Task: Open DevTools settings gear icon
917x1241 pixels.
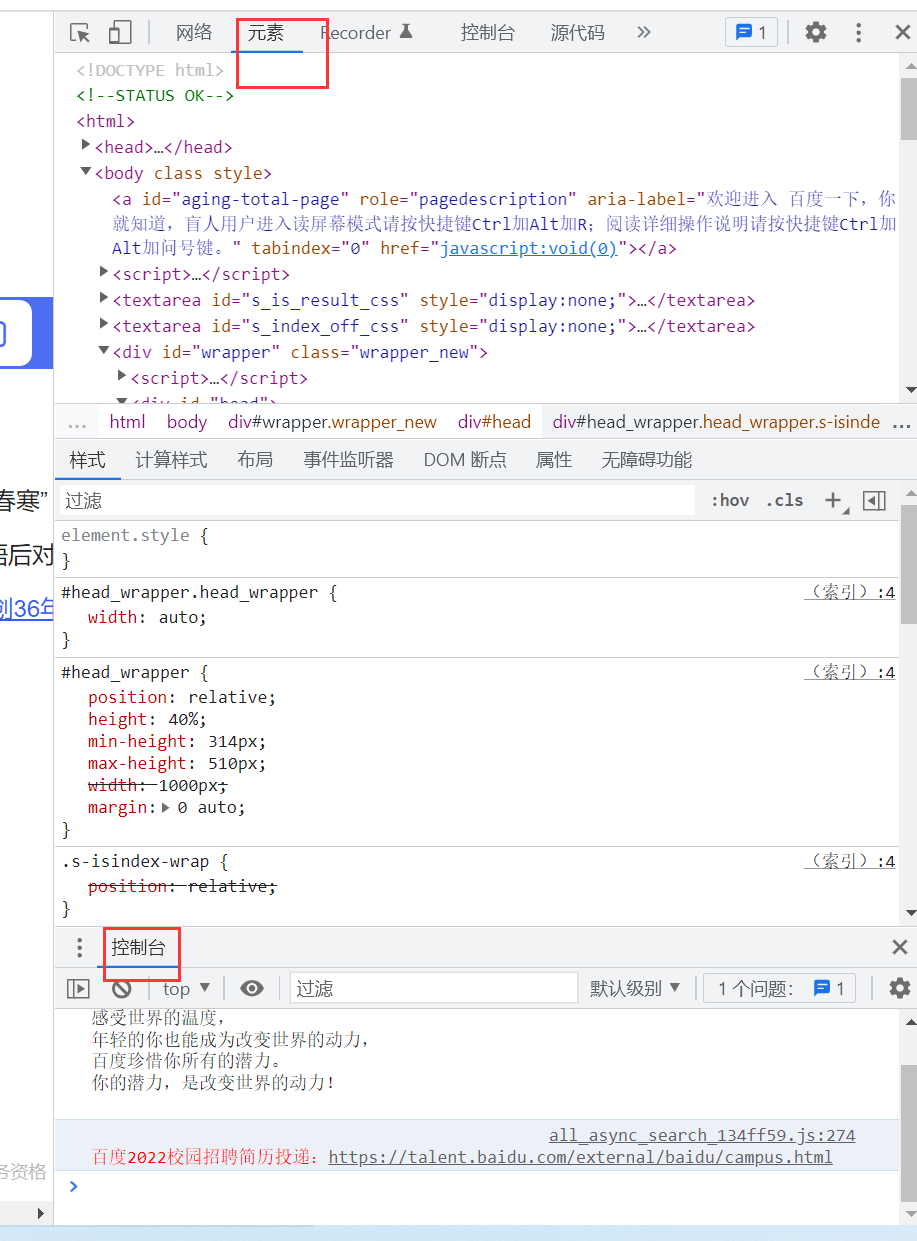Action: click(816, 33)
